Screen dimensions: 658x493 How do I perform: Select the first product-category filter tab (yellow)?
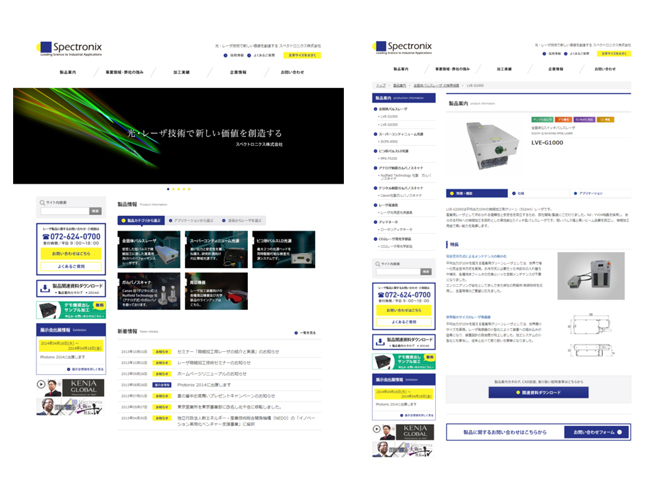pos(140,220)
